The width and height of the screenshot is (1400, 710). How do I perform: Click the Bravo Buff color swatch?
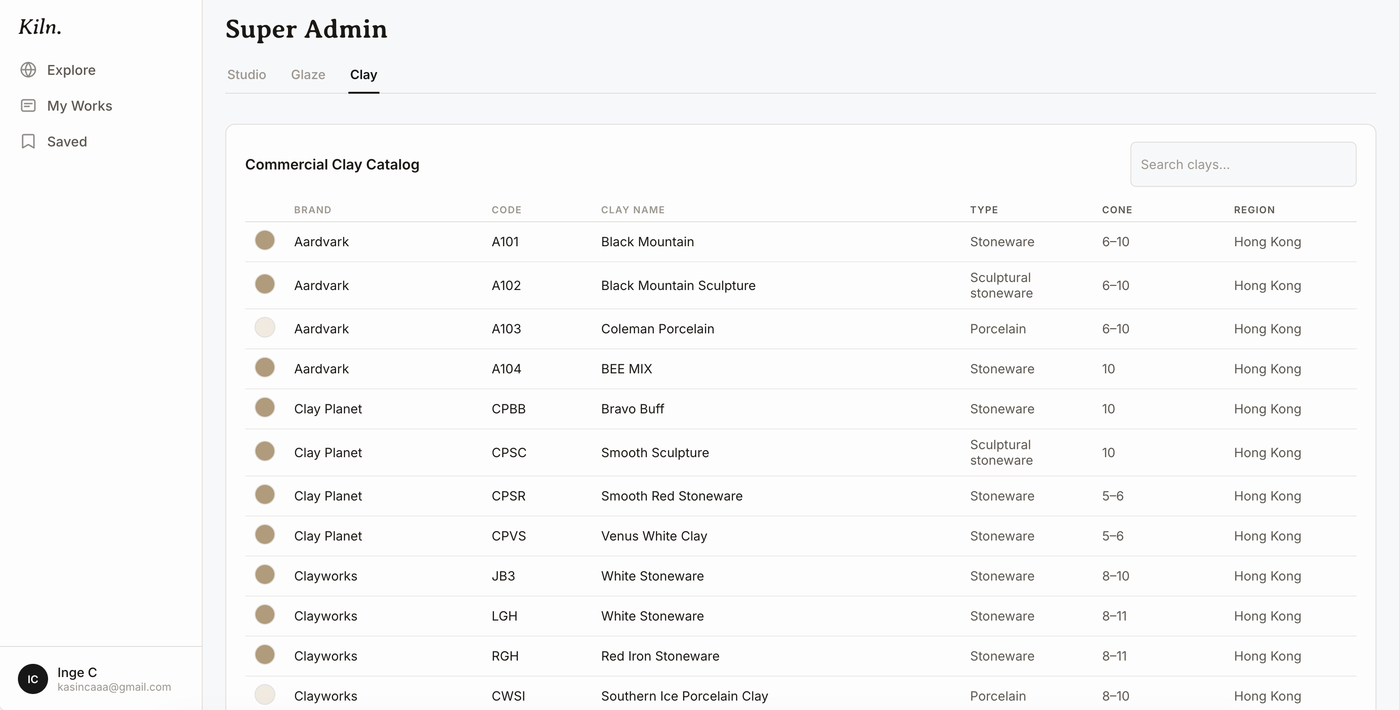point(265,407)
